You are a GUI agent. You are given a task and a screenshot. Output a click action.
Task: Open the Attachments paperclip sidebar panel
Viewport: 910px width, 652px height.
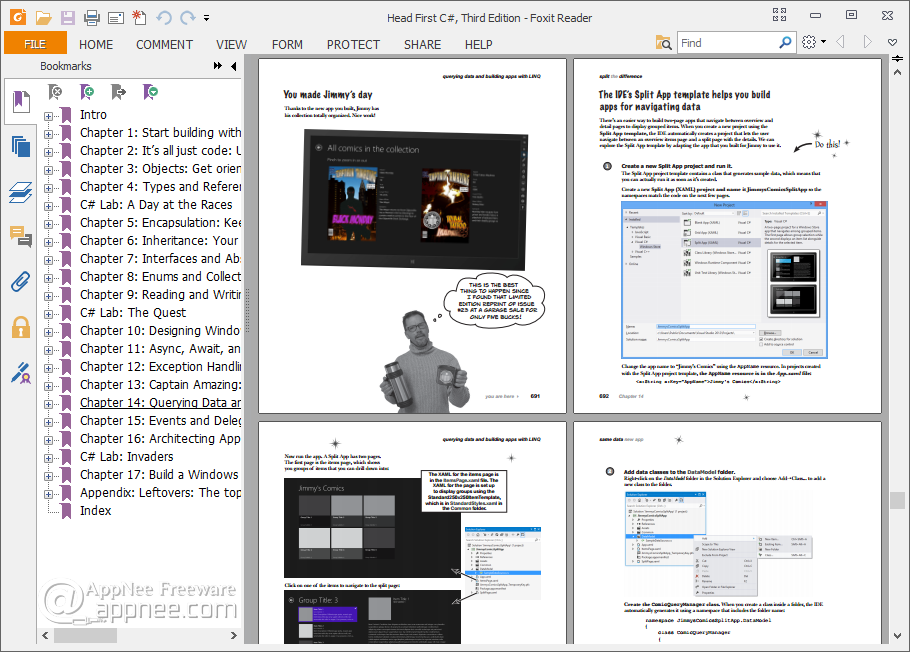pyautogui.click(x=21, y=282)
